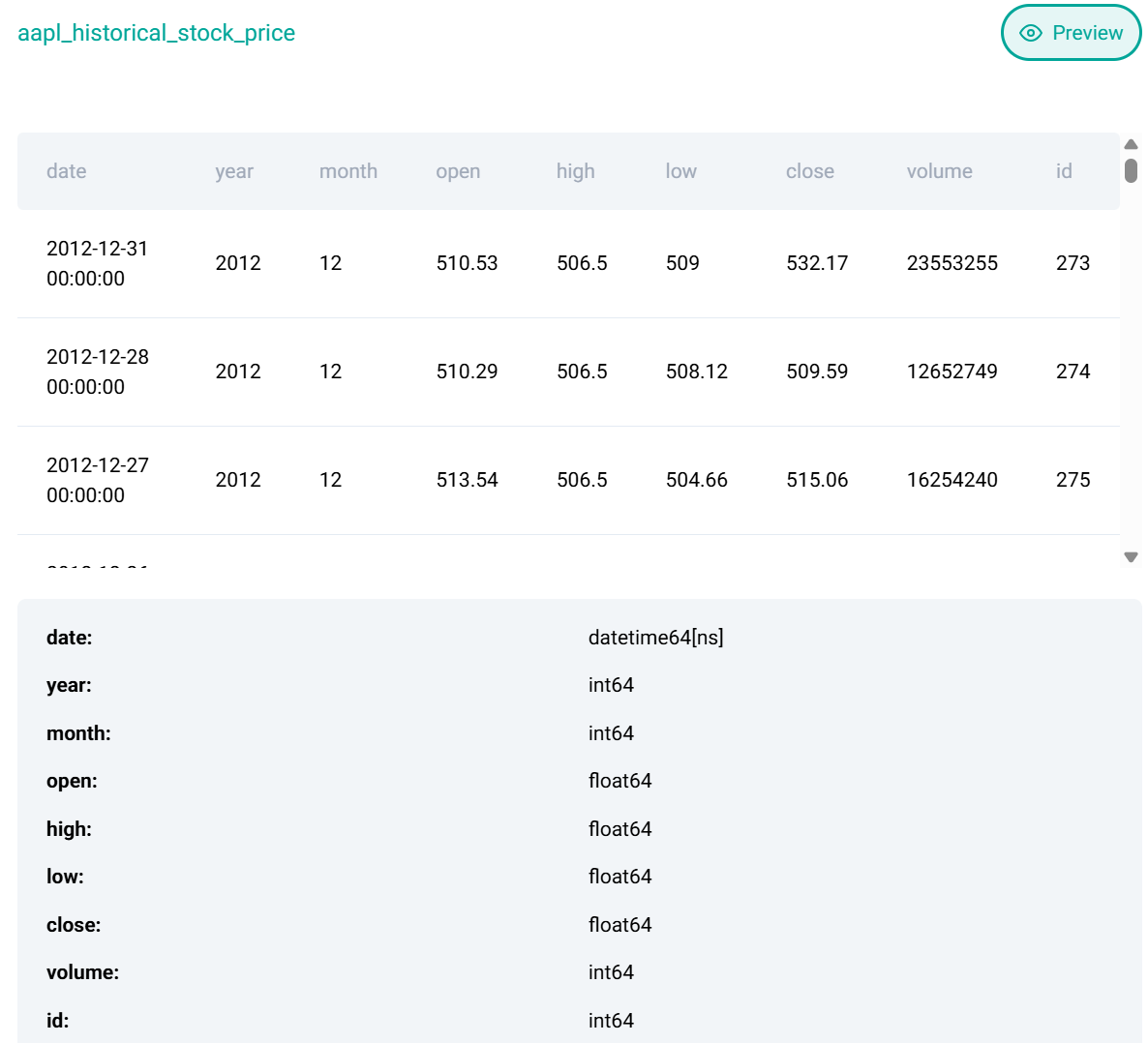Click the float64 type beside 'open:'
This screenshot has height=1043, width=1148.
(x=620, y=781)
